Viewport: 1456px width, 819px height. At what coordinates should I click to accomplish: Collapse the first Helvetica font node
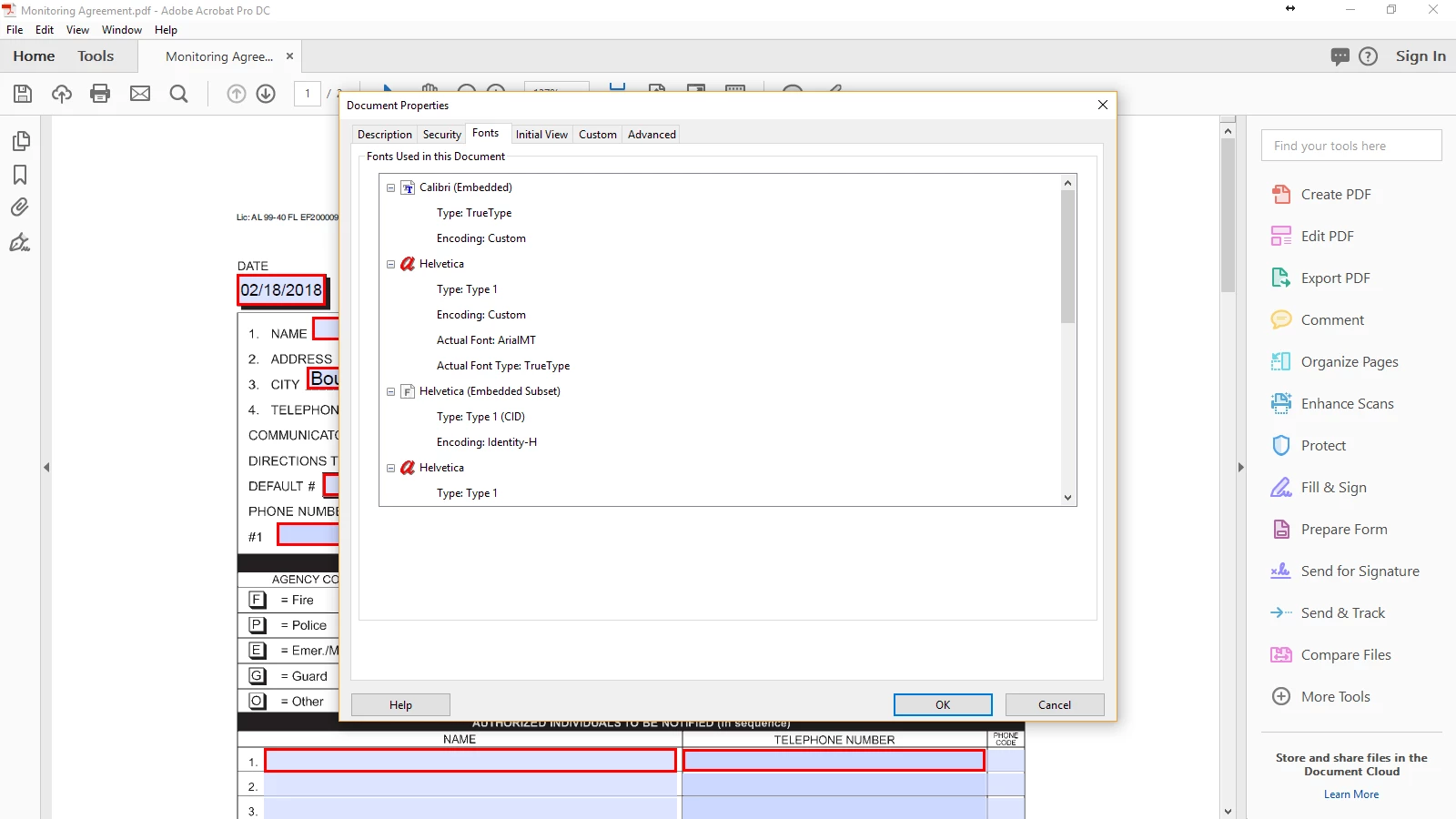click(390, 264)
